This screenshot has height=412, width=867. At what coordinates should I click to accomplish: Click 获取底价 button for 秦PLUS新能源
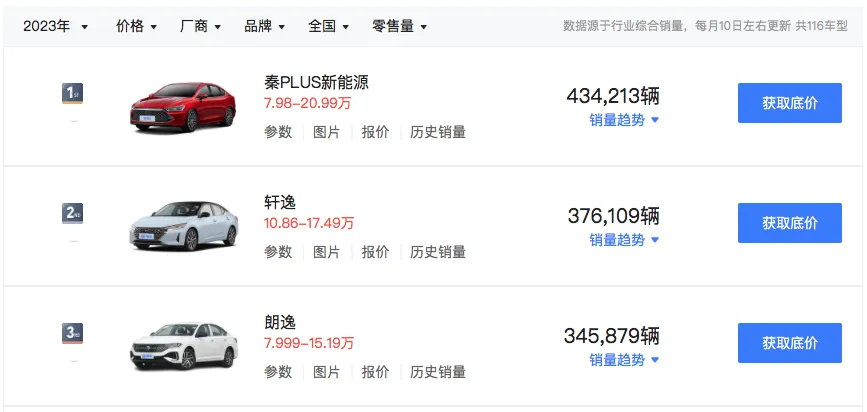[x=790, y=103]
